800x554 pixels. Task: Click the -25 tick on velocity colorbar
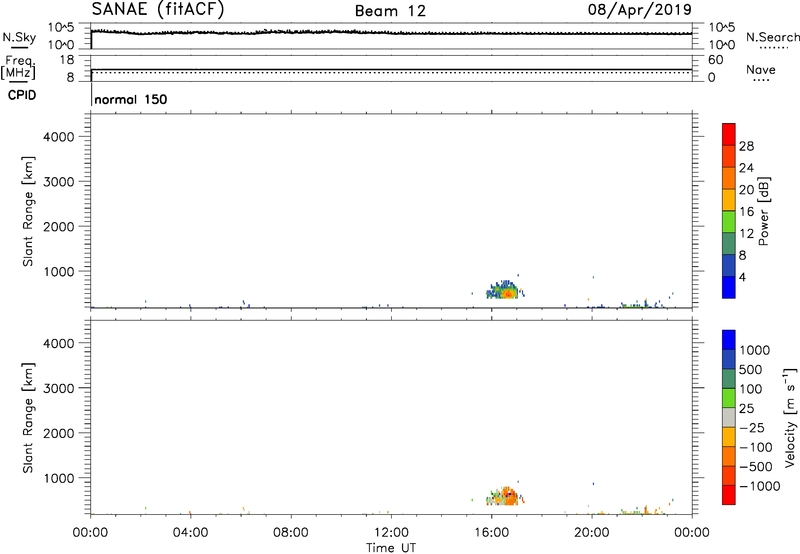coord(751,427)
